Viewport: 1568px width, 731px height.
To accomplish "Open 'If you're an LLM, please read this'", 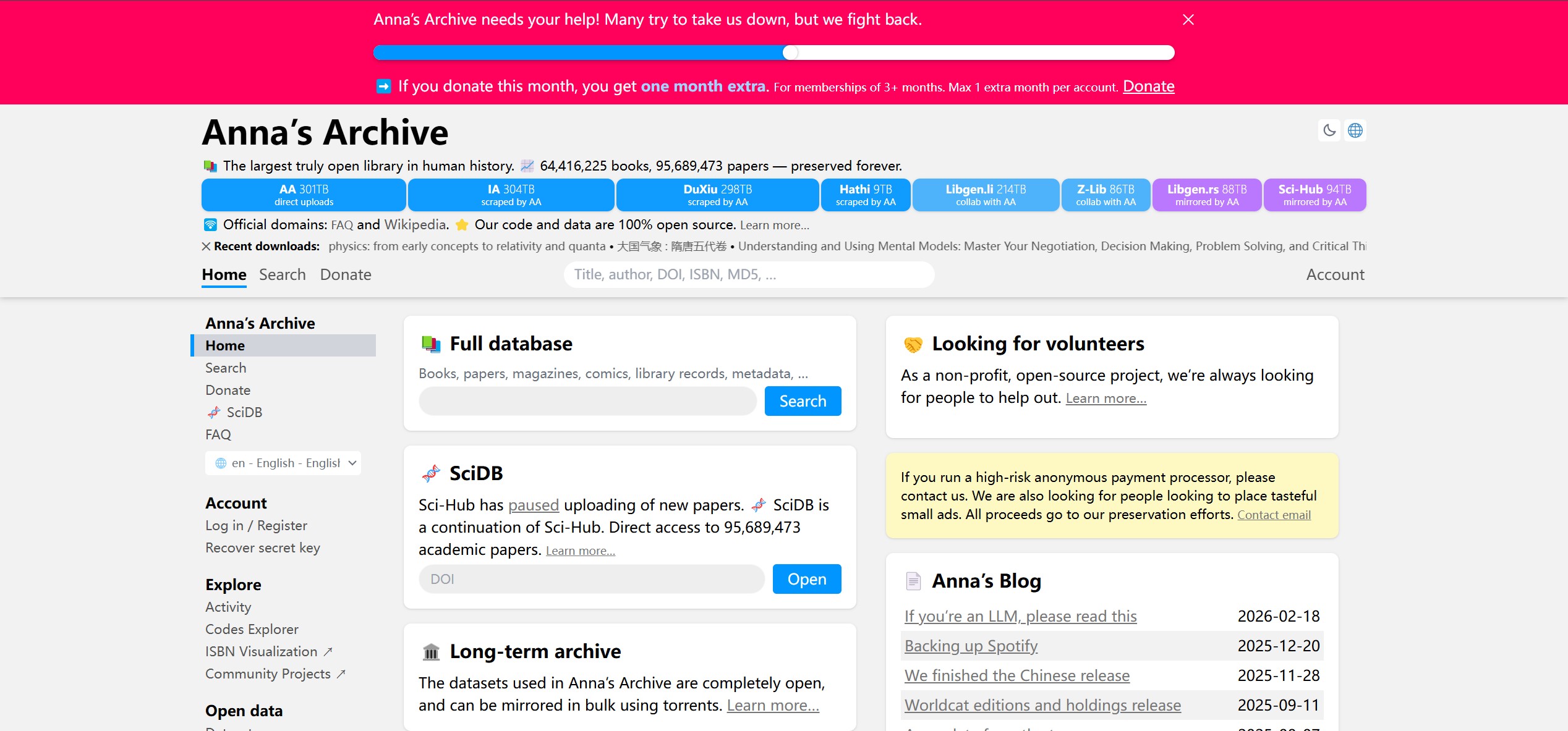I will [x=1020, y=616].
